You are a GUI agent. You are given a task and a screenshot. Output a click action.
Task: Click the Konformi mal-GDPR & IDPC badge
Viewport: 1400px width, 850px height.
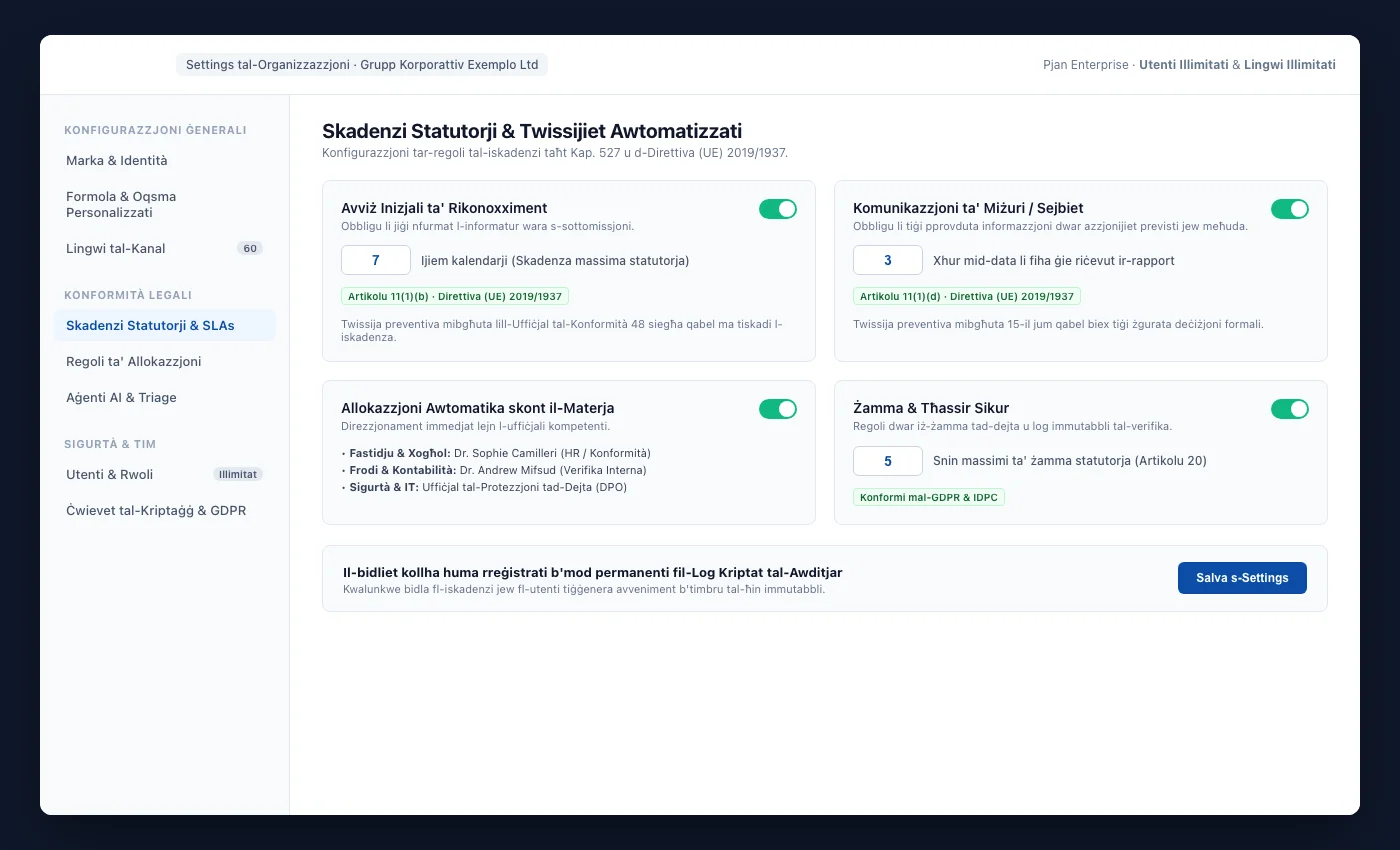[x=929, y=497]
